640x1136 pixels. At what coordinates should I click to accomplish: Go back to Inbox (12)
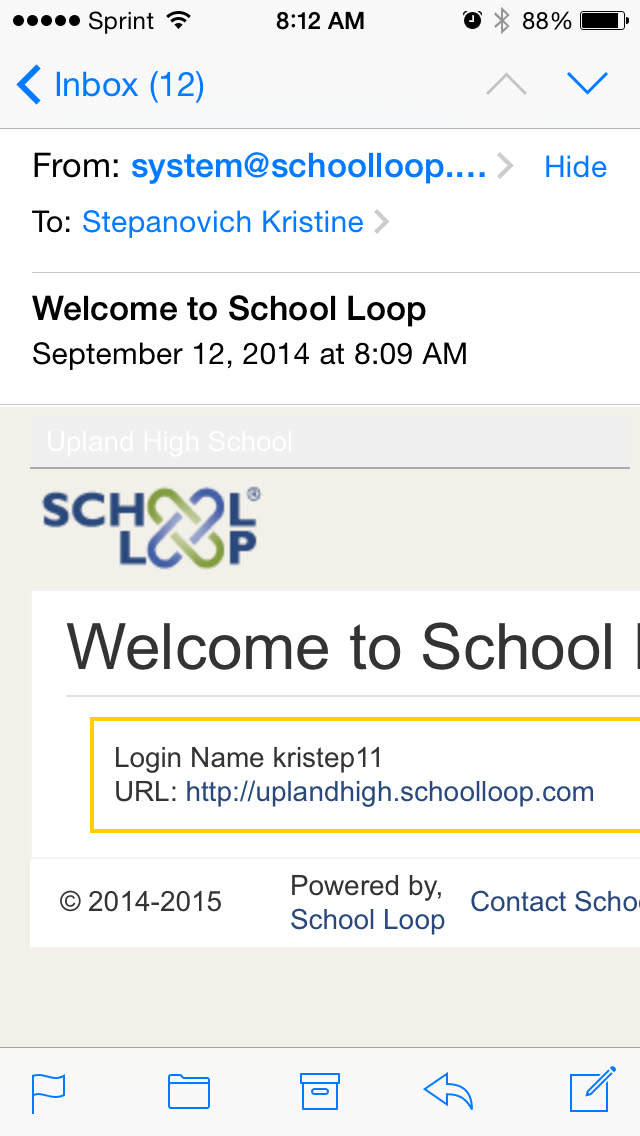(110, 85)
